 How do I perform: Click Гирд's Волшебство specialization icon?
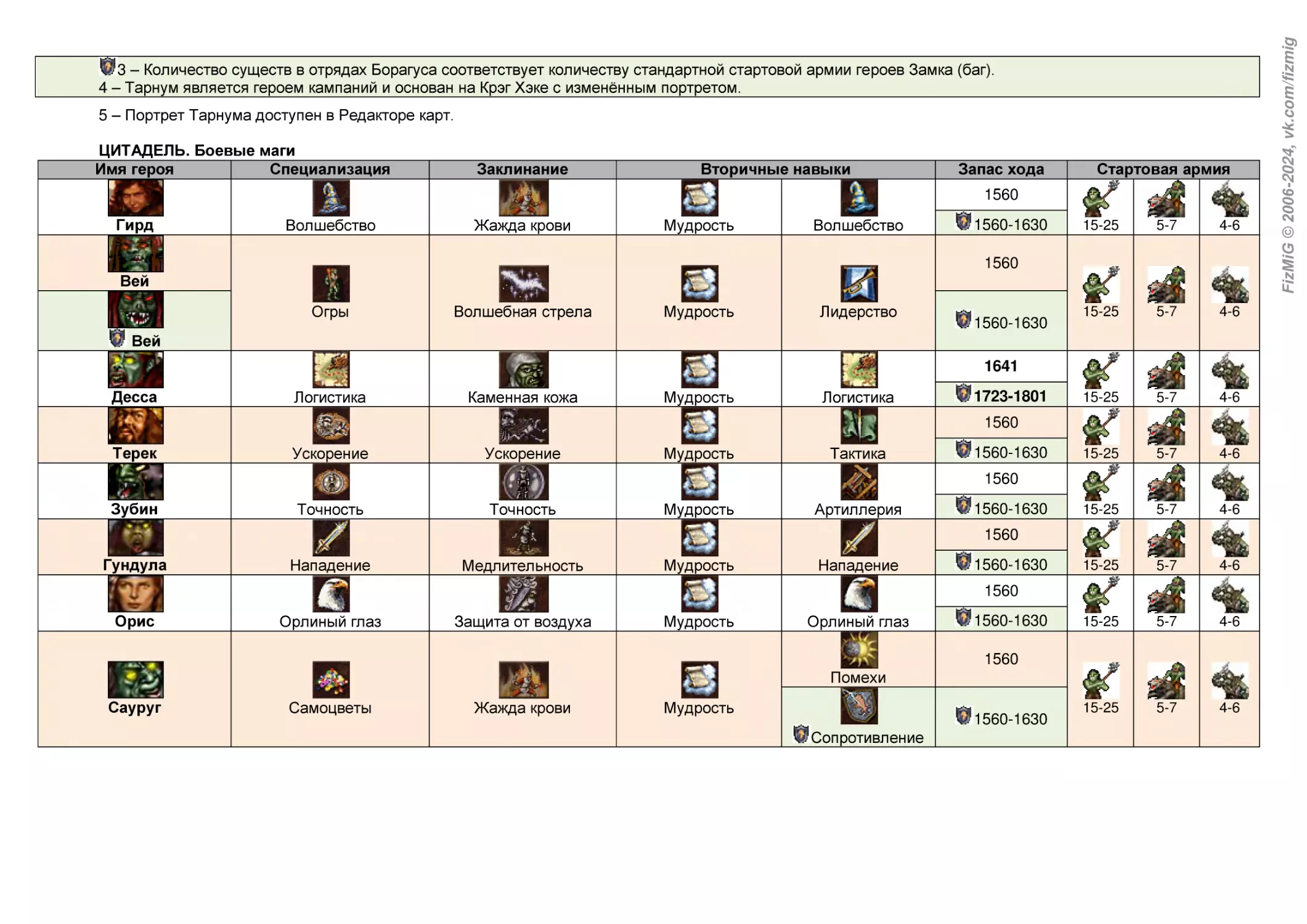tap(331, 198)
